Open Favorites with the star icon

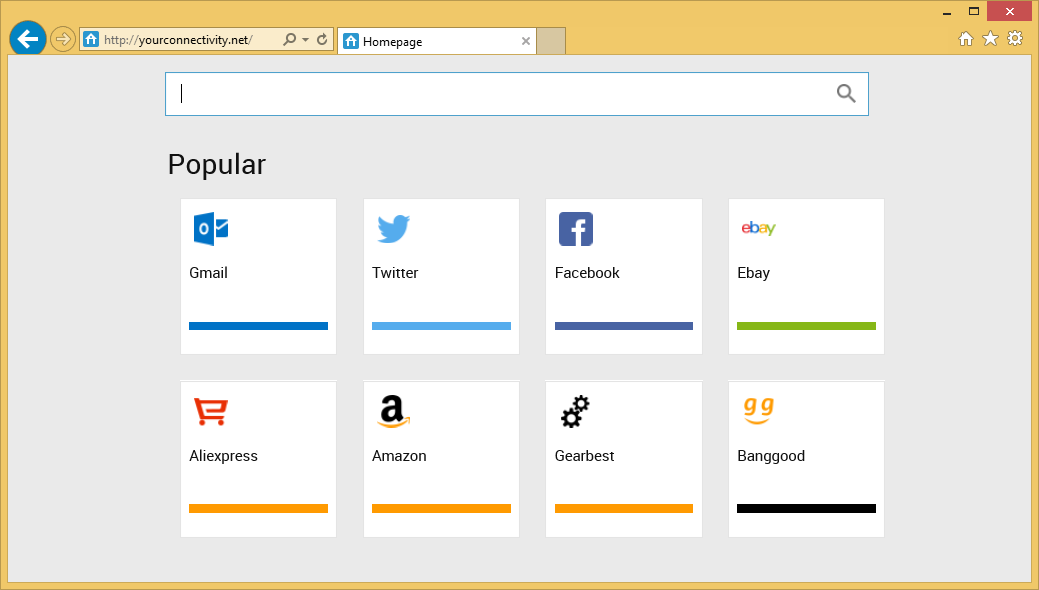[x=990, y=38]
